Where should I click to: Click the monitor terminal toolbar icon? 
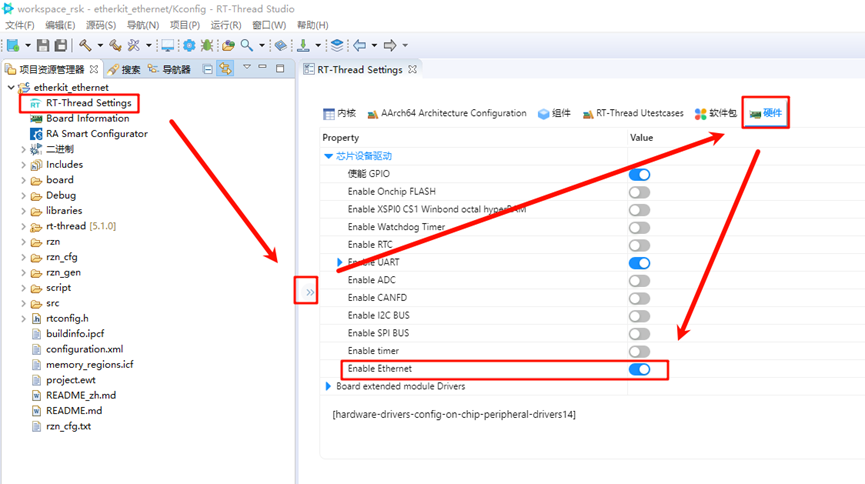167,45
